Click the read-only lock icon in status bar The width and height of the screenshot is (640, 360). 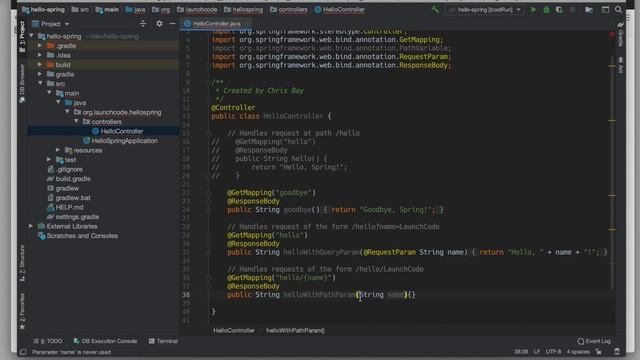pos(599,352)
